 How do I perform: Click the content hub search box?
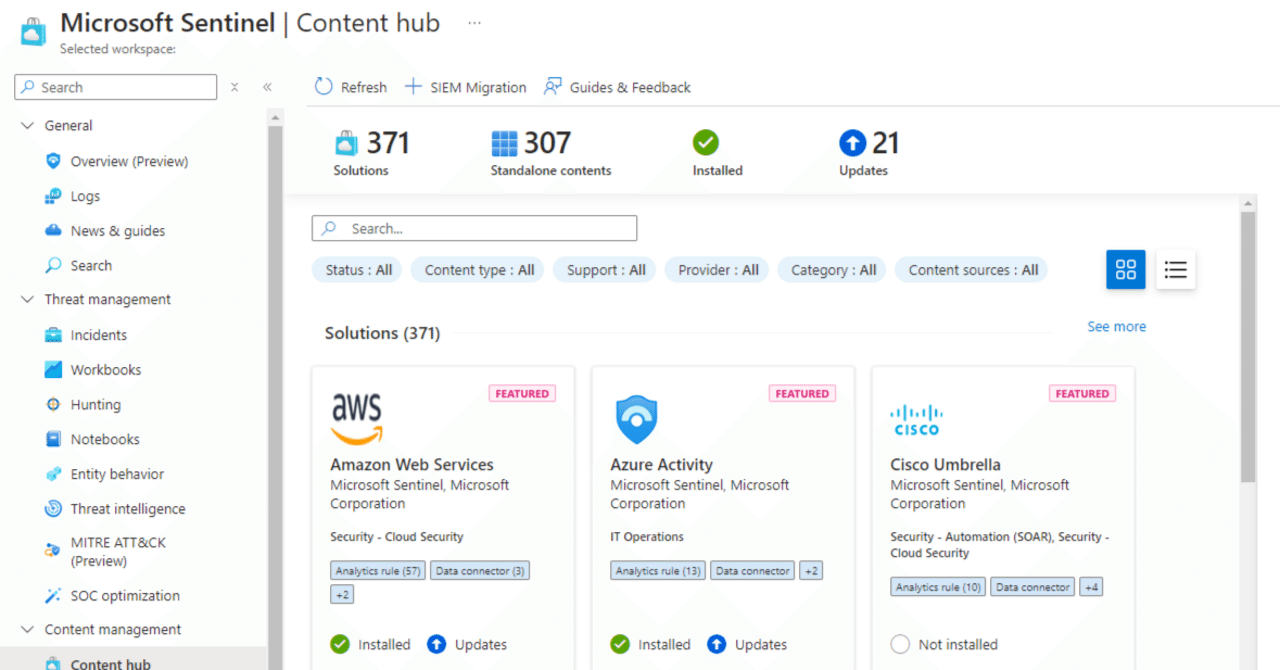[474, 228]
